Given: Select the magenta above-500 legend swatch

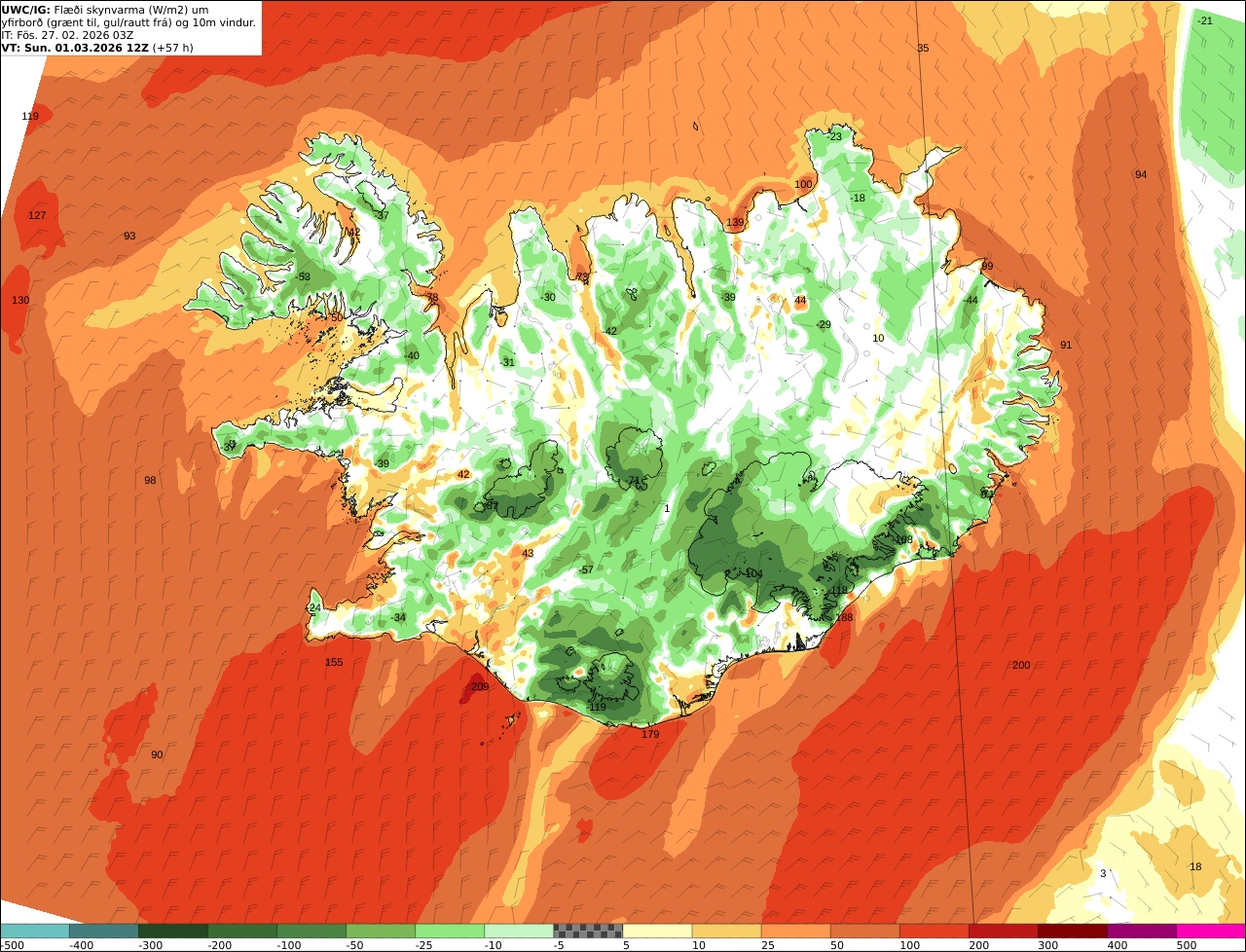Looking at the screenshot, I should coord(1211,931).
